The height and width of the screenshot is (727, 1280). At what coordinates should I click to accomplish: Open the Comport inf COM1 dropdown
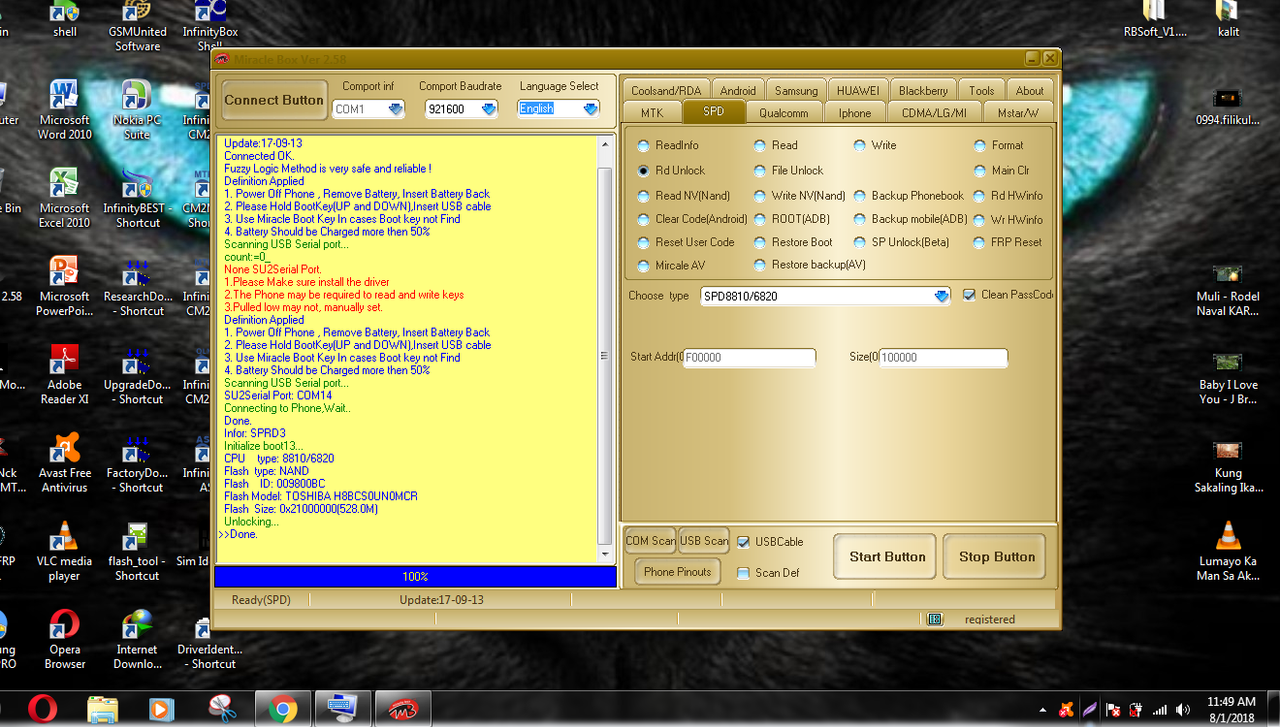[395, 109]
